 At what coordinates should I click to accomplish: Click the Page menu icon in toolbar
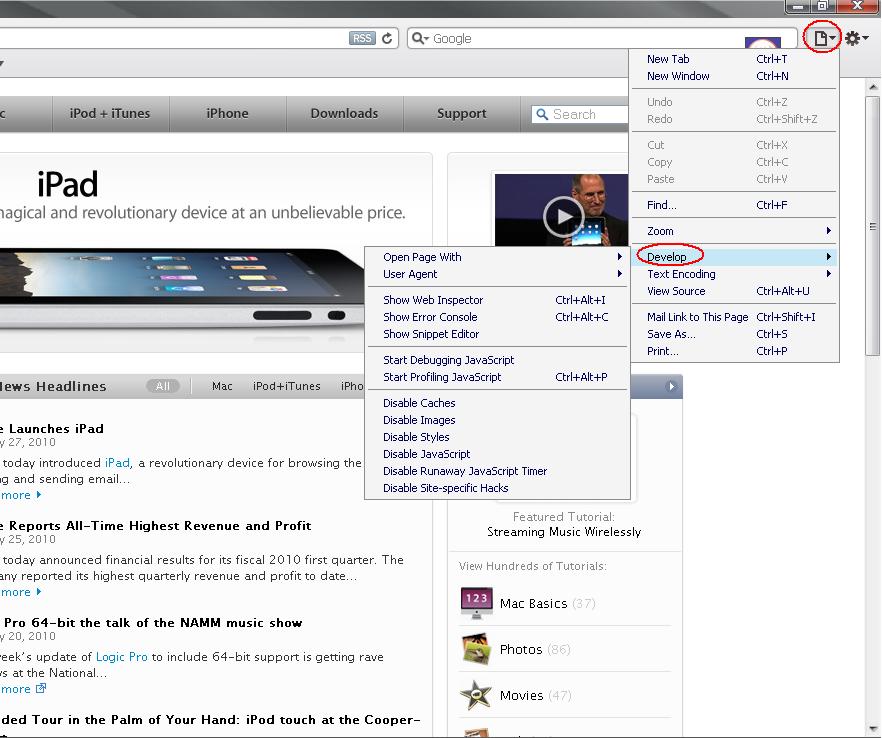click(822, 39)
